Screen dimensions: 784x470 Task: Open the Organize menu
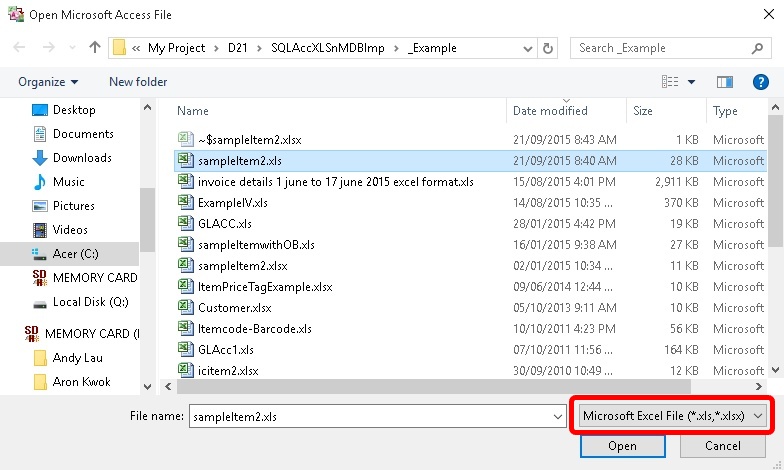pyautogui.click(x=47, y=82)
